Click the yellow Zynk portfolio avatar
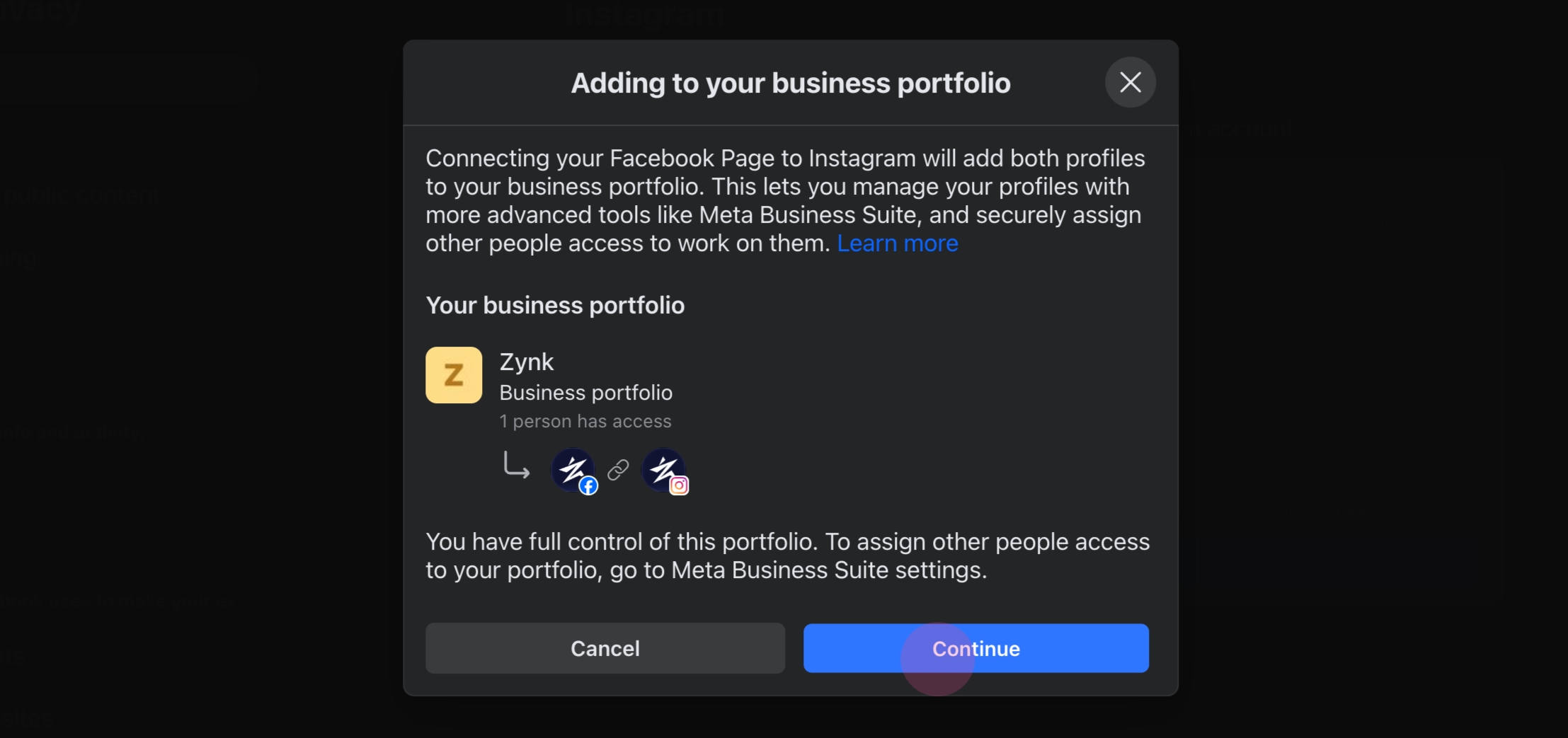This screenshot has height=738, width=1568. pos(454,375)
